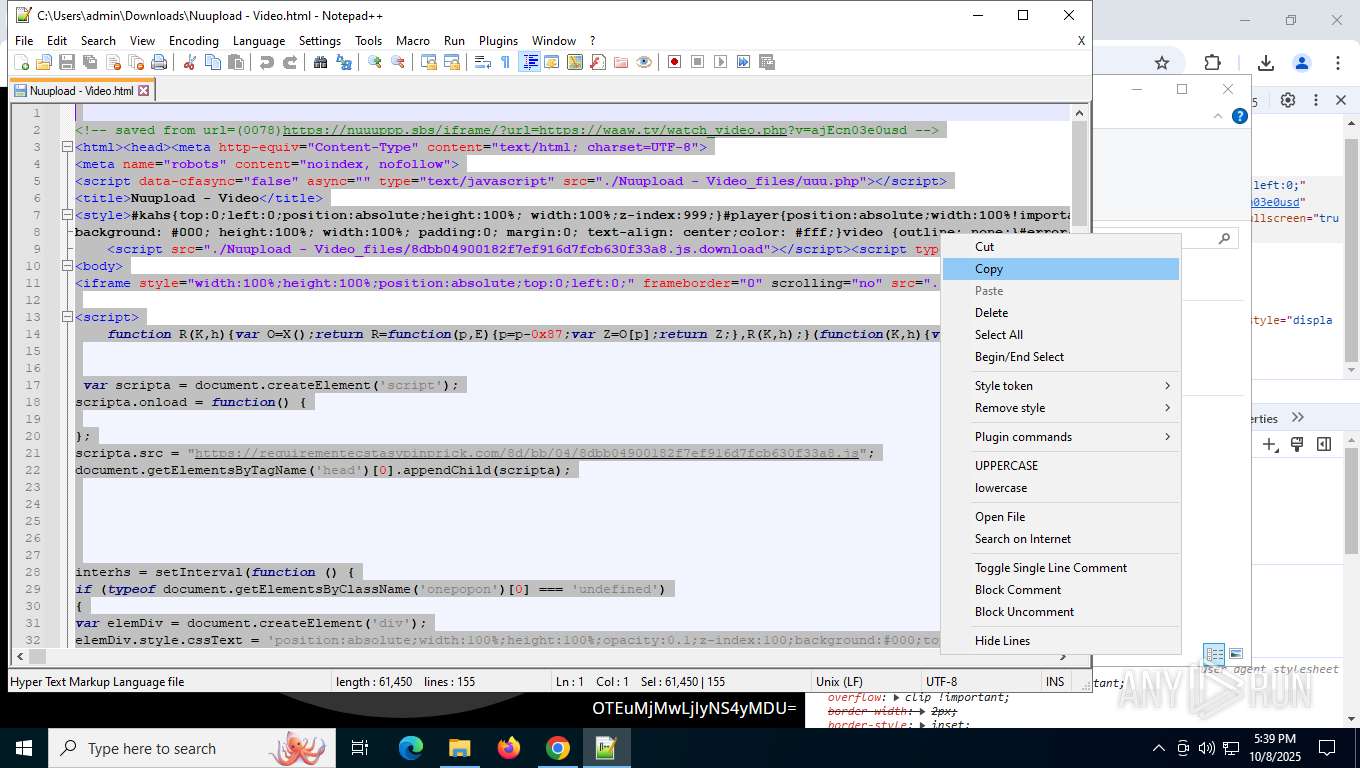Screen dimensions: 1360x768
Task: Click the Run macro multiple times icon
Action: pos(744,62)
